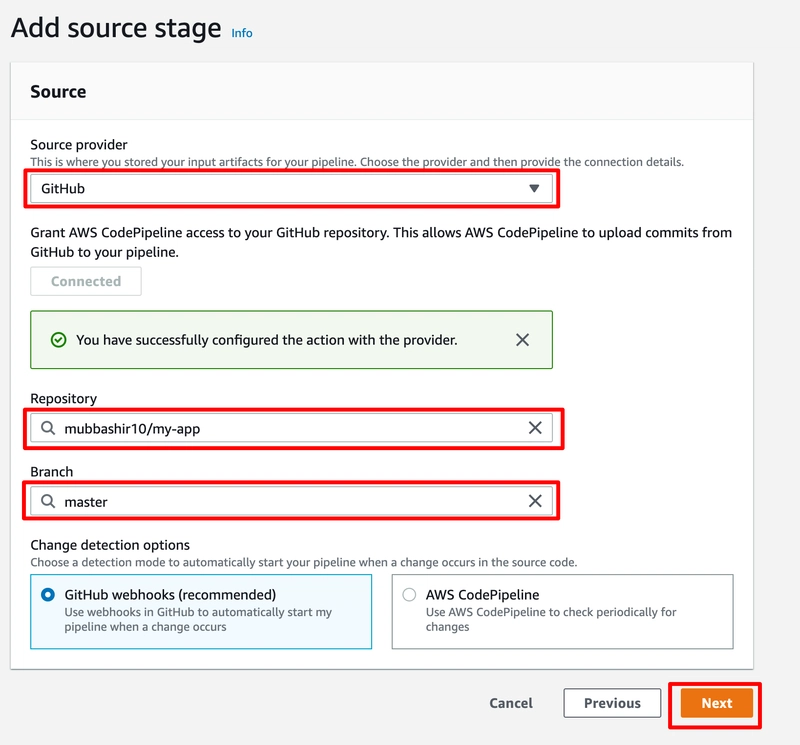Click the AWS CodePipeline option card description

(551, 619)
